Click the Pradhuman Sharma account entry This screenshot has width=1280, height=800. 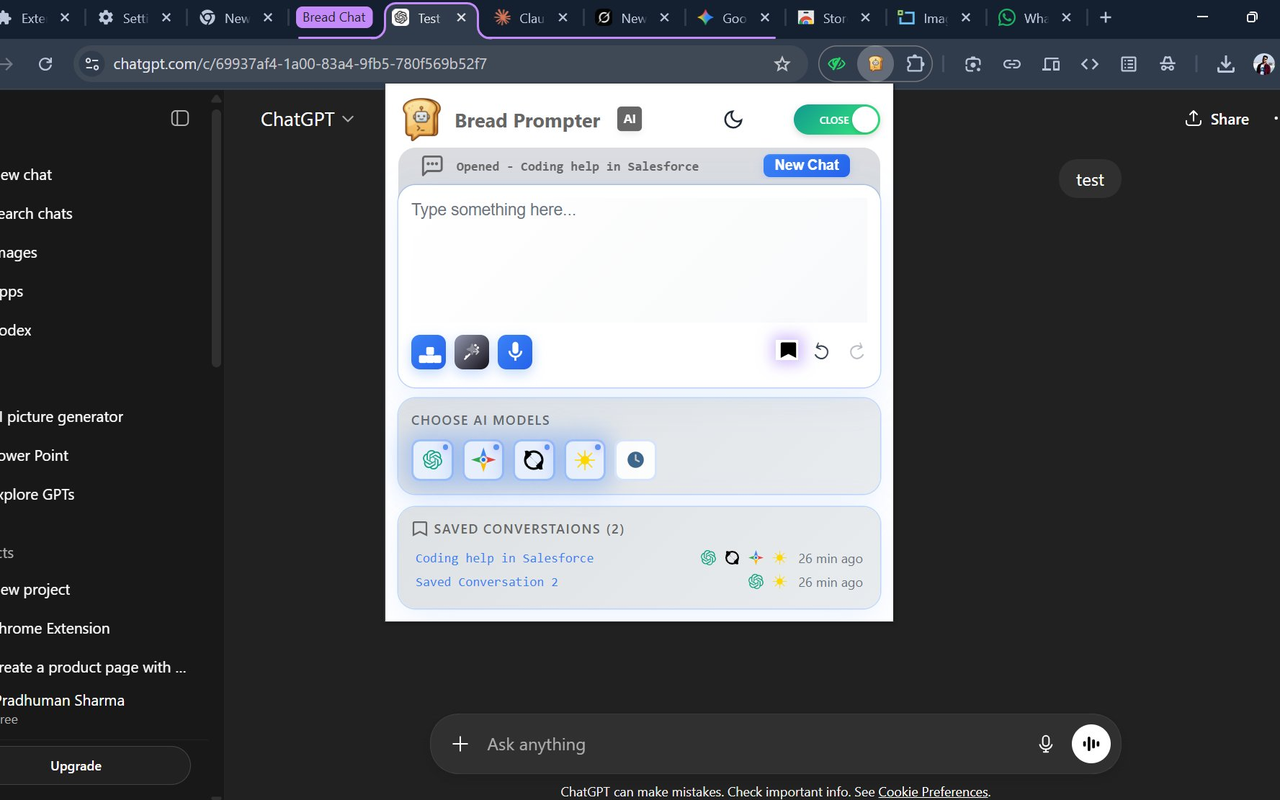62,708
